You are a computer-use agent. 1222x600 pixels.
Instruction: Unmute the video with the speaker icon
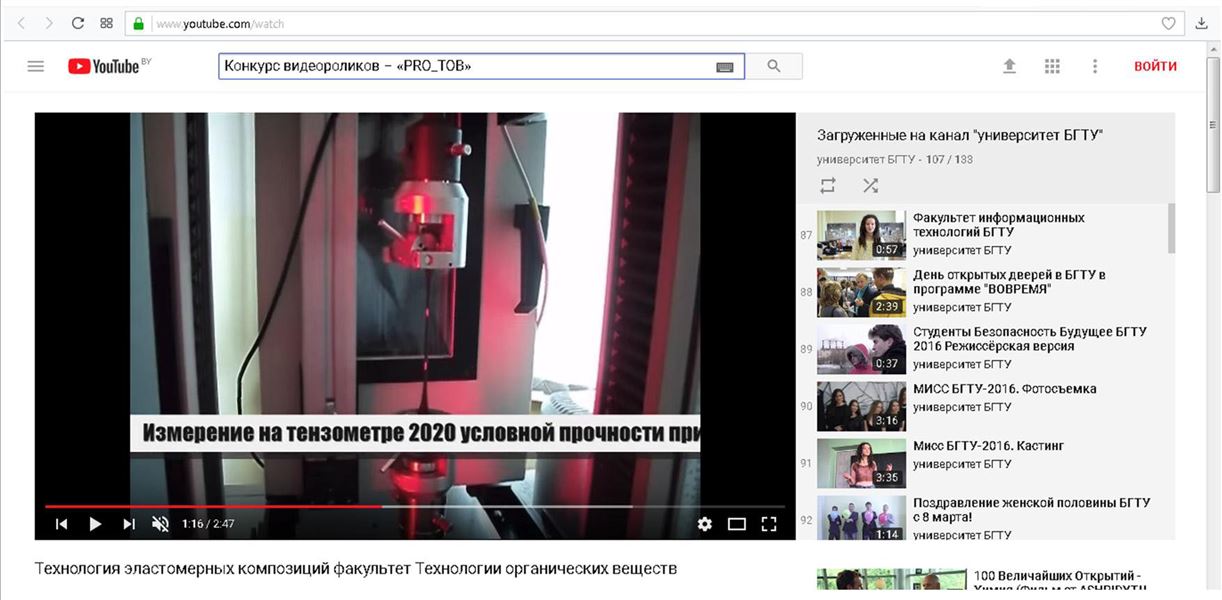pos(160,523)
